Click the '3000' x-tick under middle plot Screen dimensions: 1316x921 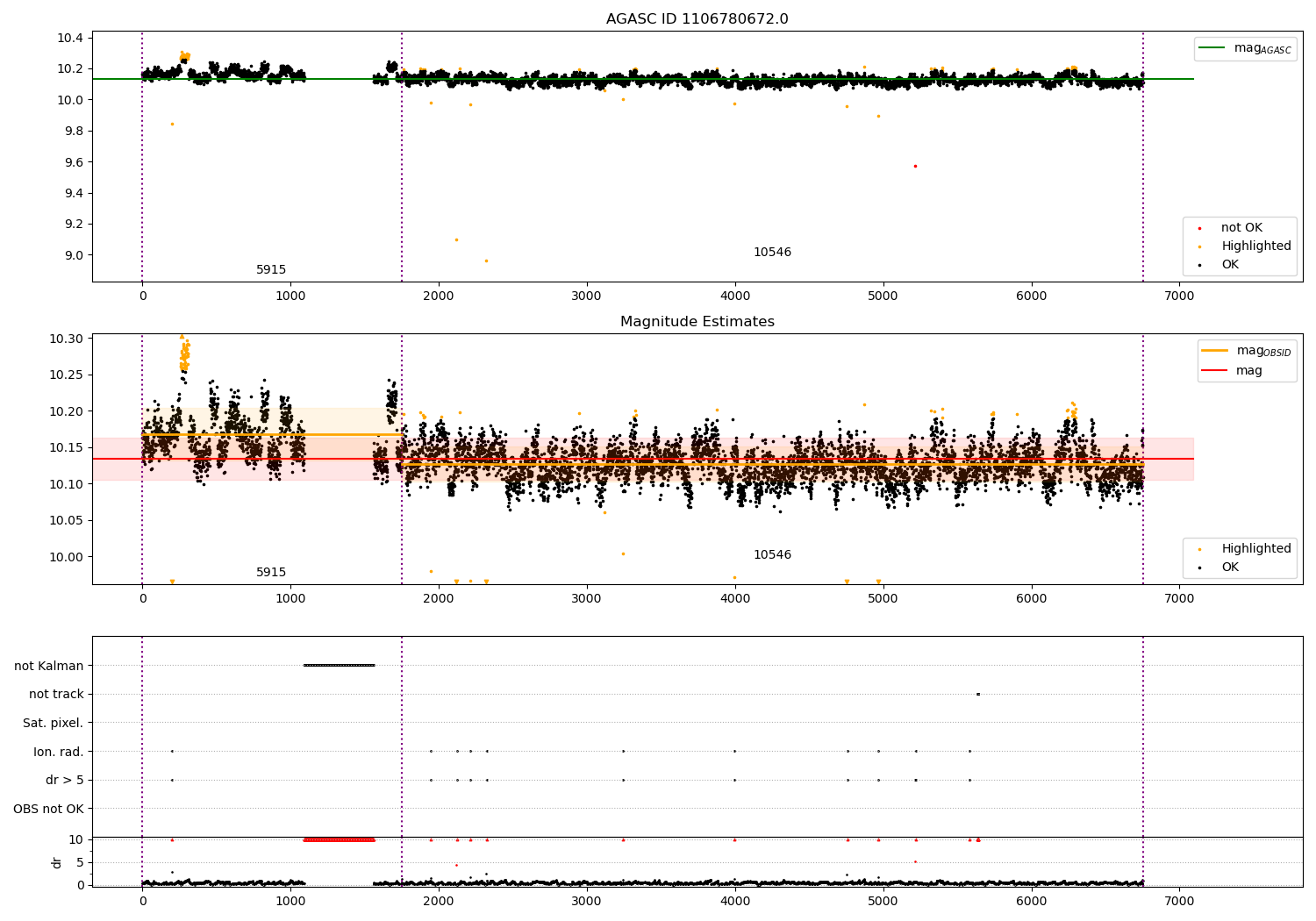tap(587, 598)
